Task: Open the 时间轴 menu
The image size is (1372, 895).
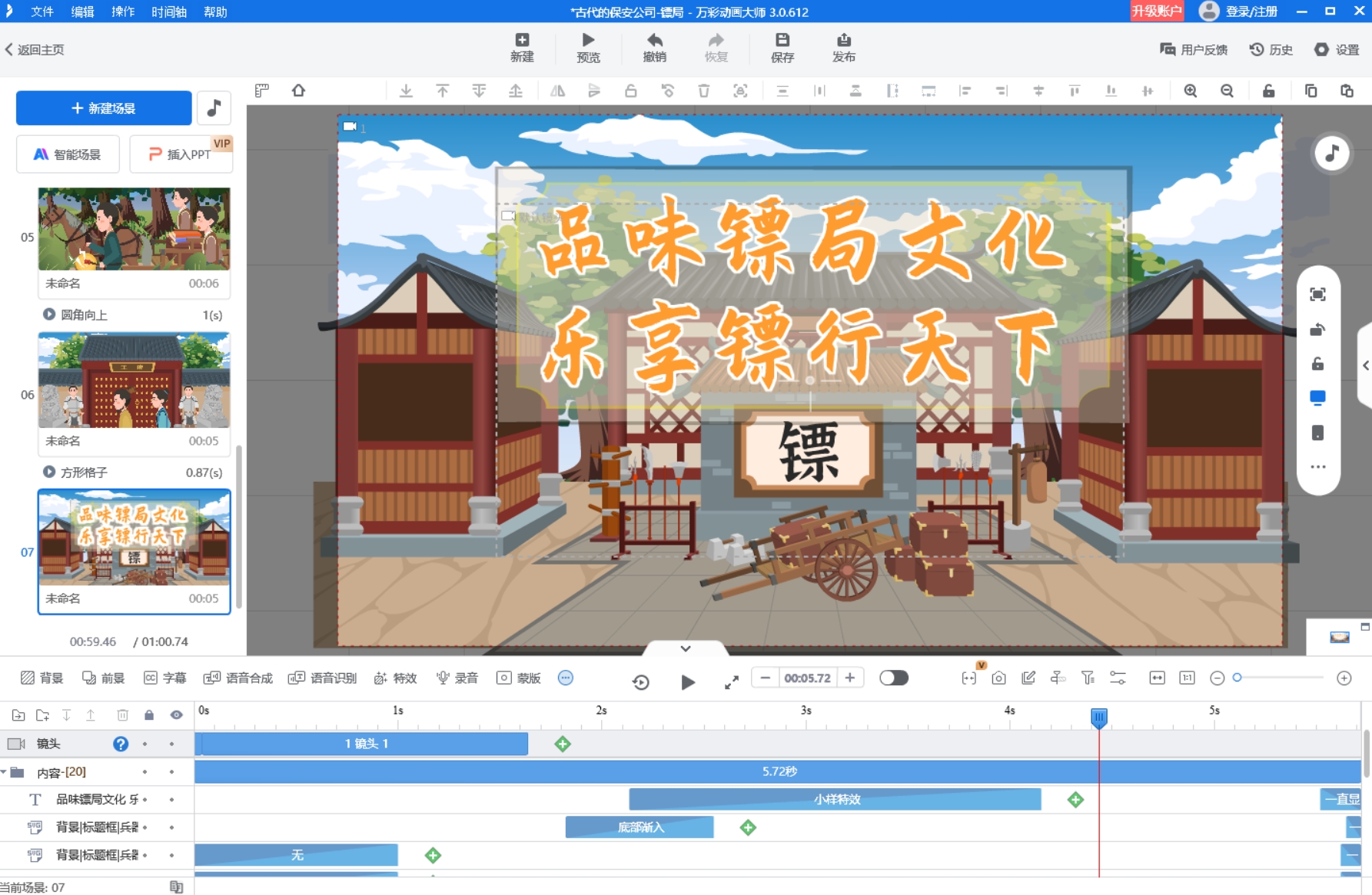Action: click(169, 12)
